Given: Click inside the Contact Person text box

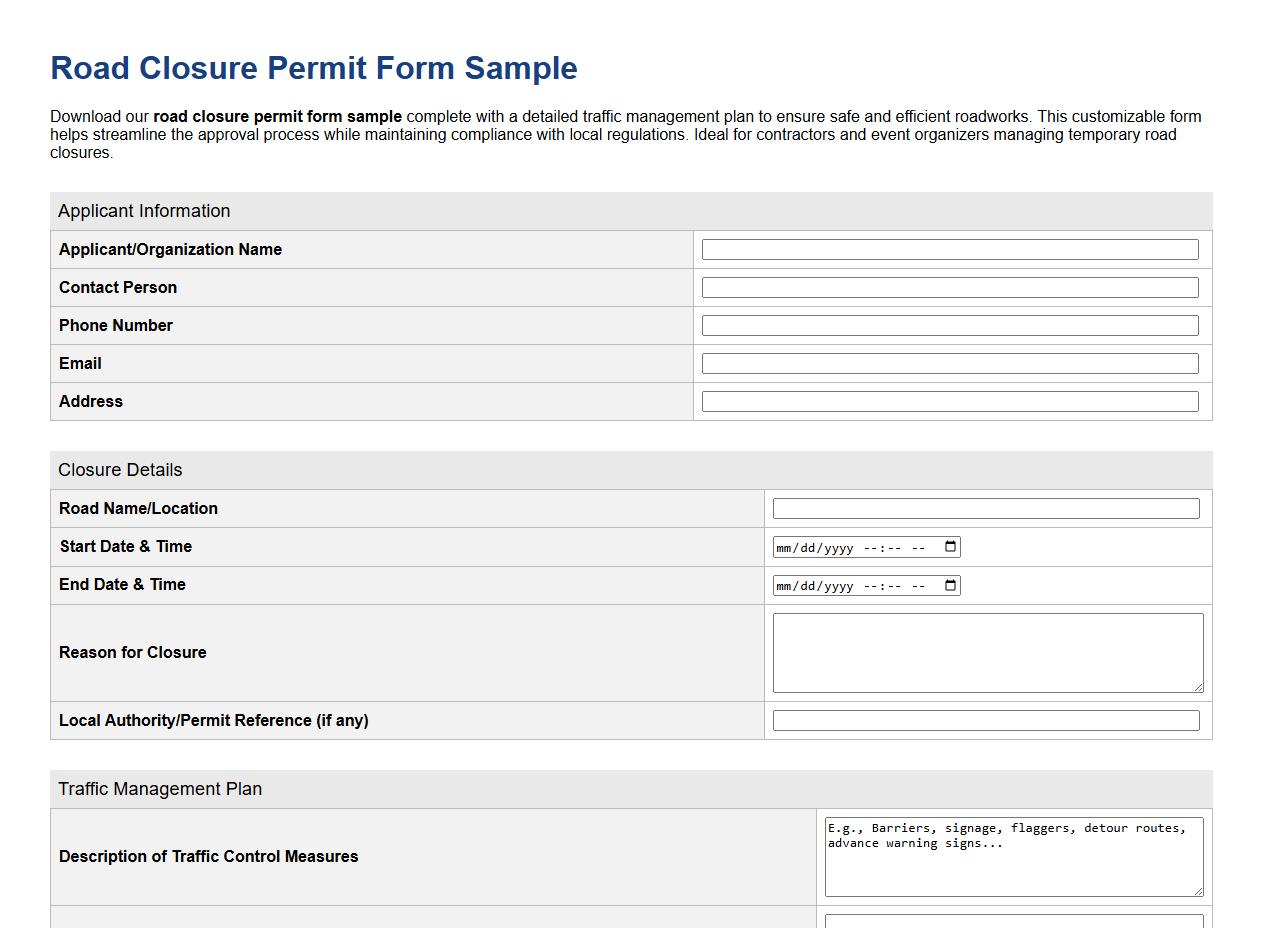Looking at the screenshot, I should 948,287.
